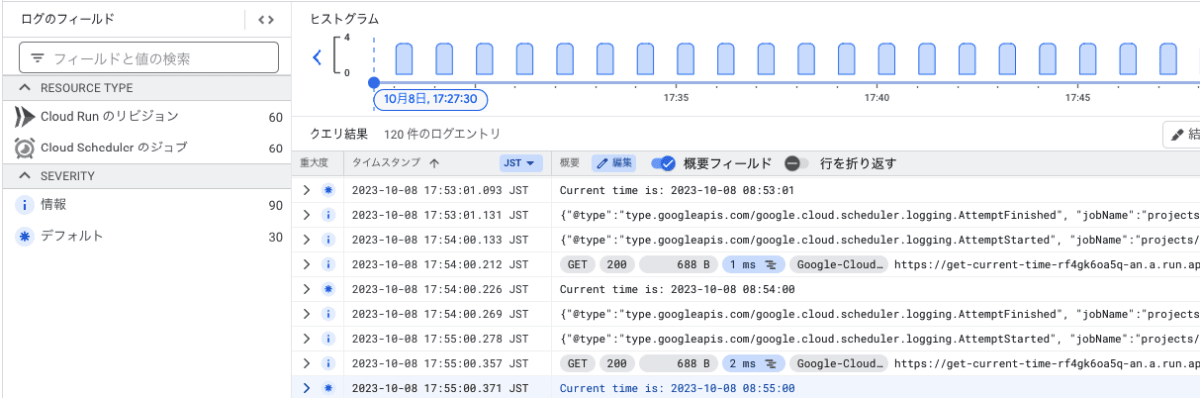Click the latency trace icon in the 2 ms chip
This screenshot has width=1200, height=398.
[x=771, y=363]
